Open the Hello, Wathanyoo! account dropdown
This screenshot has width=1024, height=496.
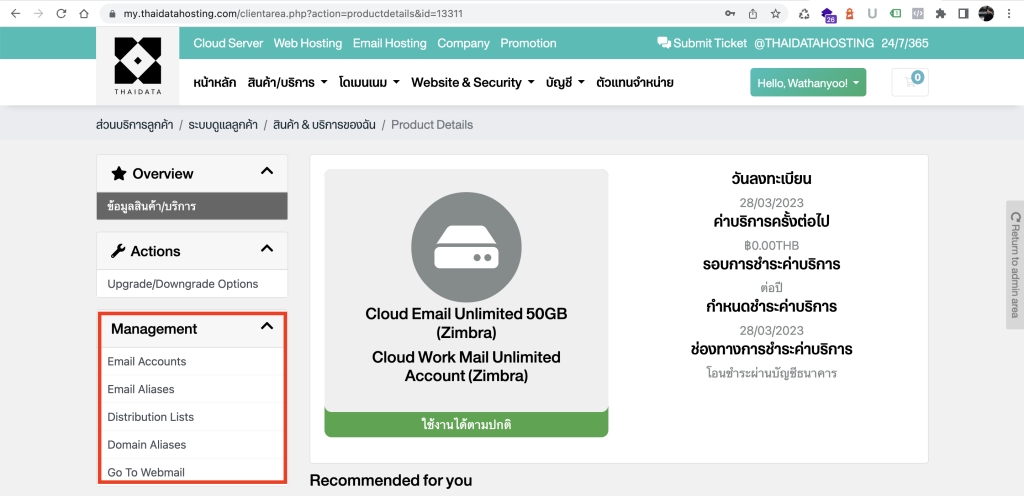click(808, 83)
